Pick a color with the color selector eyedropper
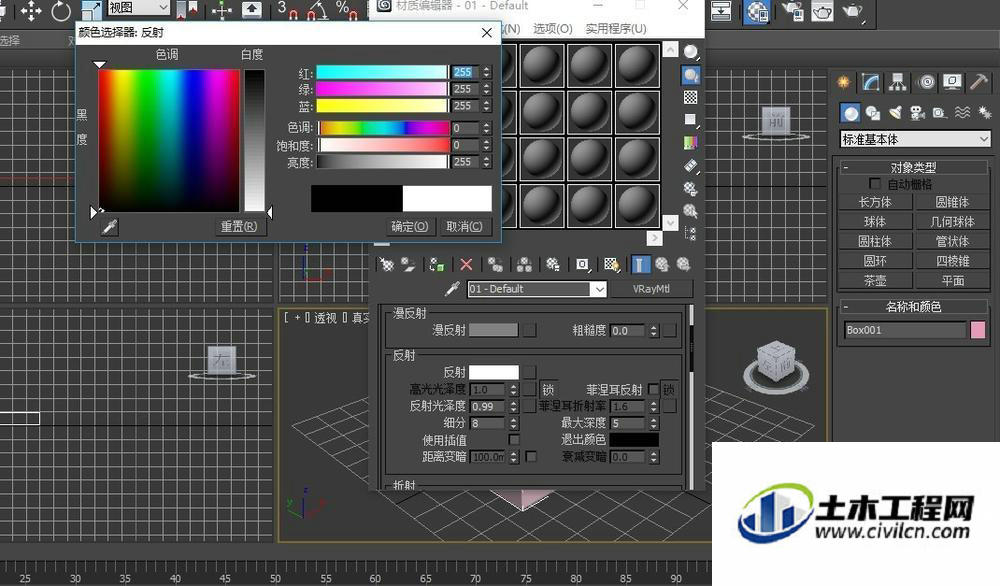 click(x=110, y=226)
